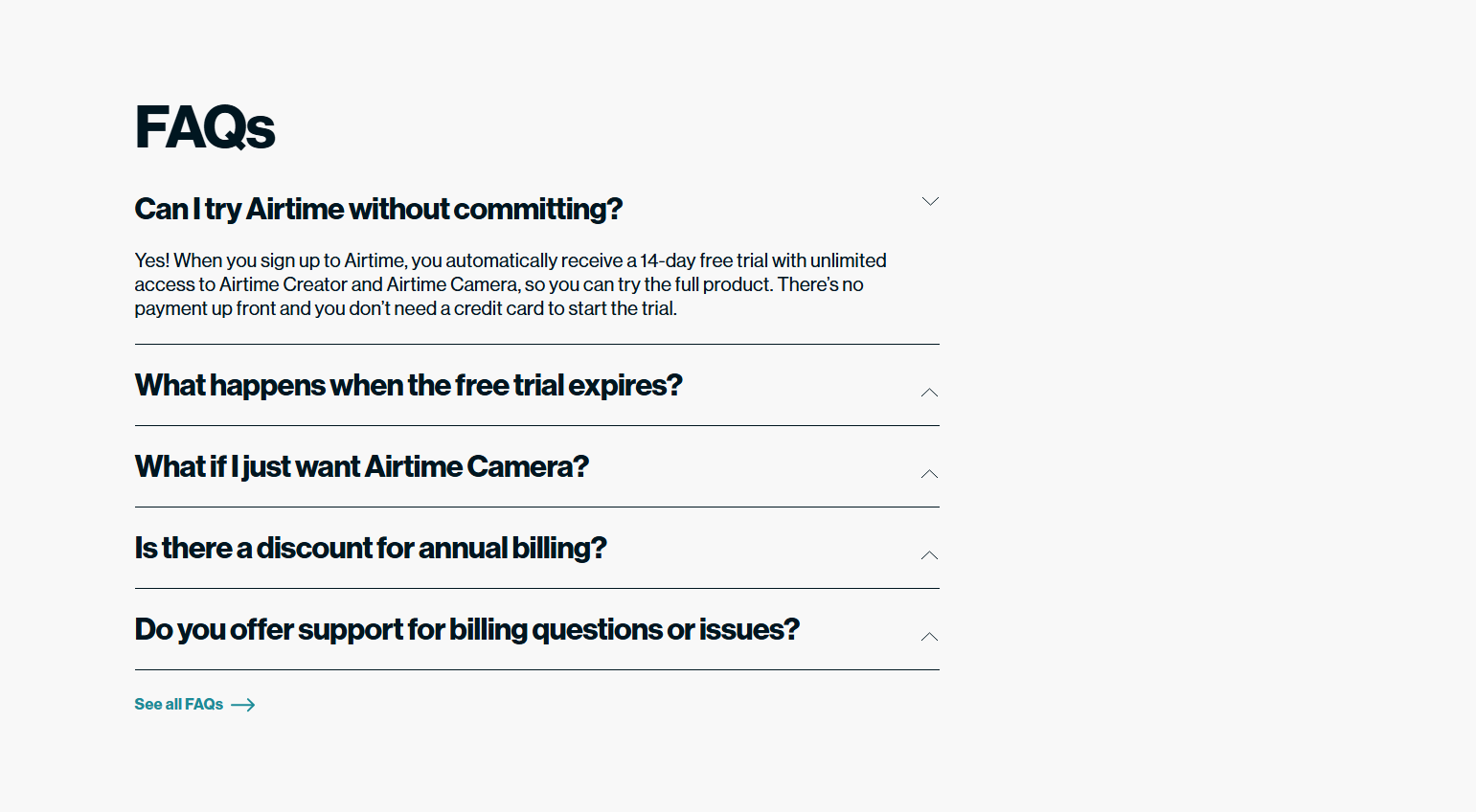Image resolution: width=1476 pixels, height=812 pixels.
Task: Select the upward-pointing expander arrow on last FAQ
Action: pyautogui.click(x=928, y=636)
